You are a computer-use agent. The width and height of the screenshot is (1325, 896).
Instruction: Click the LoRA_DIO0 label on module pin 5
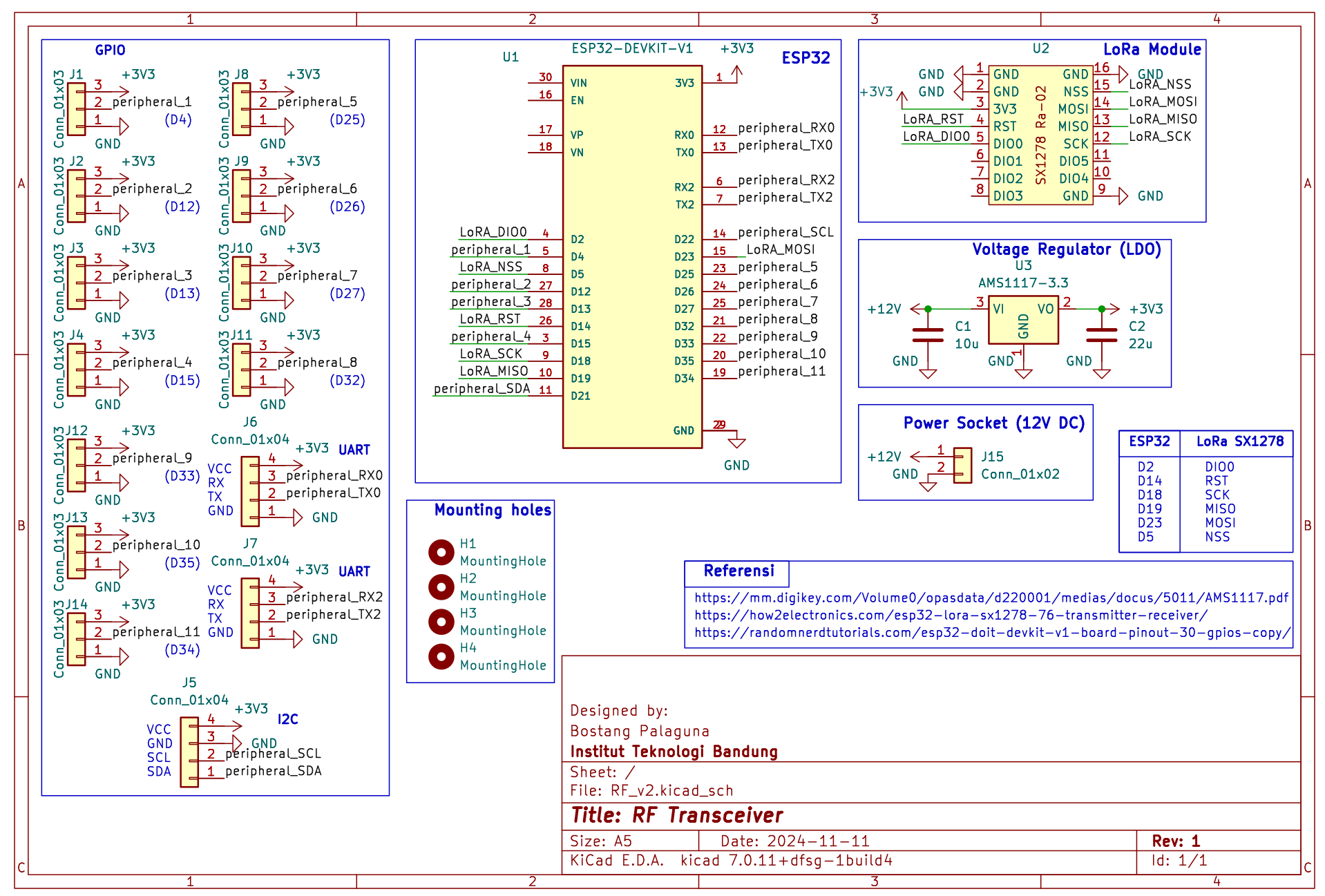[936, 136]
